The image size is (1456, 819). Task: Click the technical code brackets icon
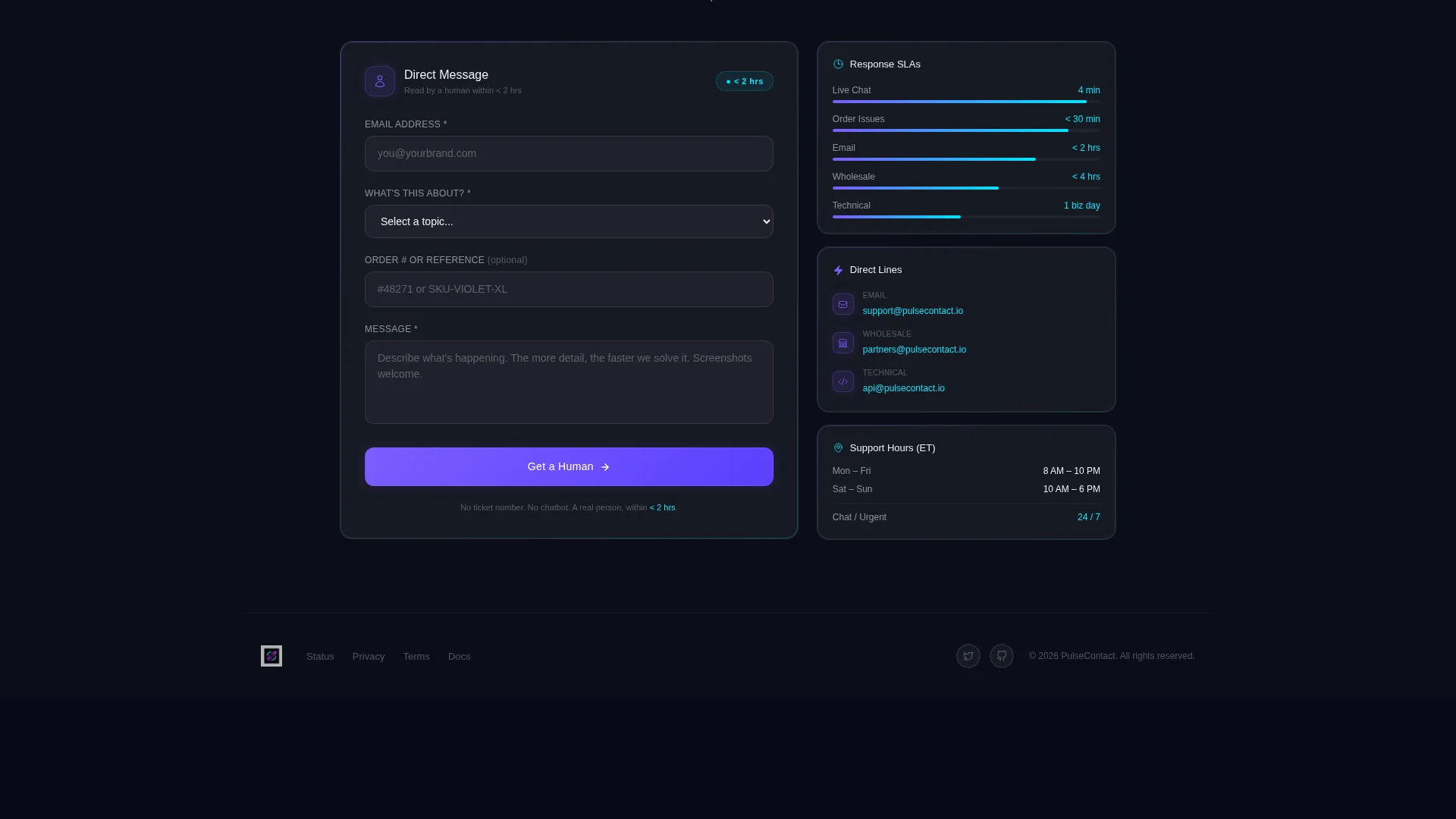point(843,381)
